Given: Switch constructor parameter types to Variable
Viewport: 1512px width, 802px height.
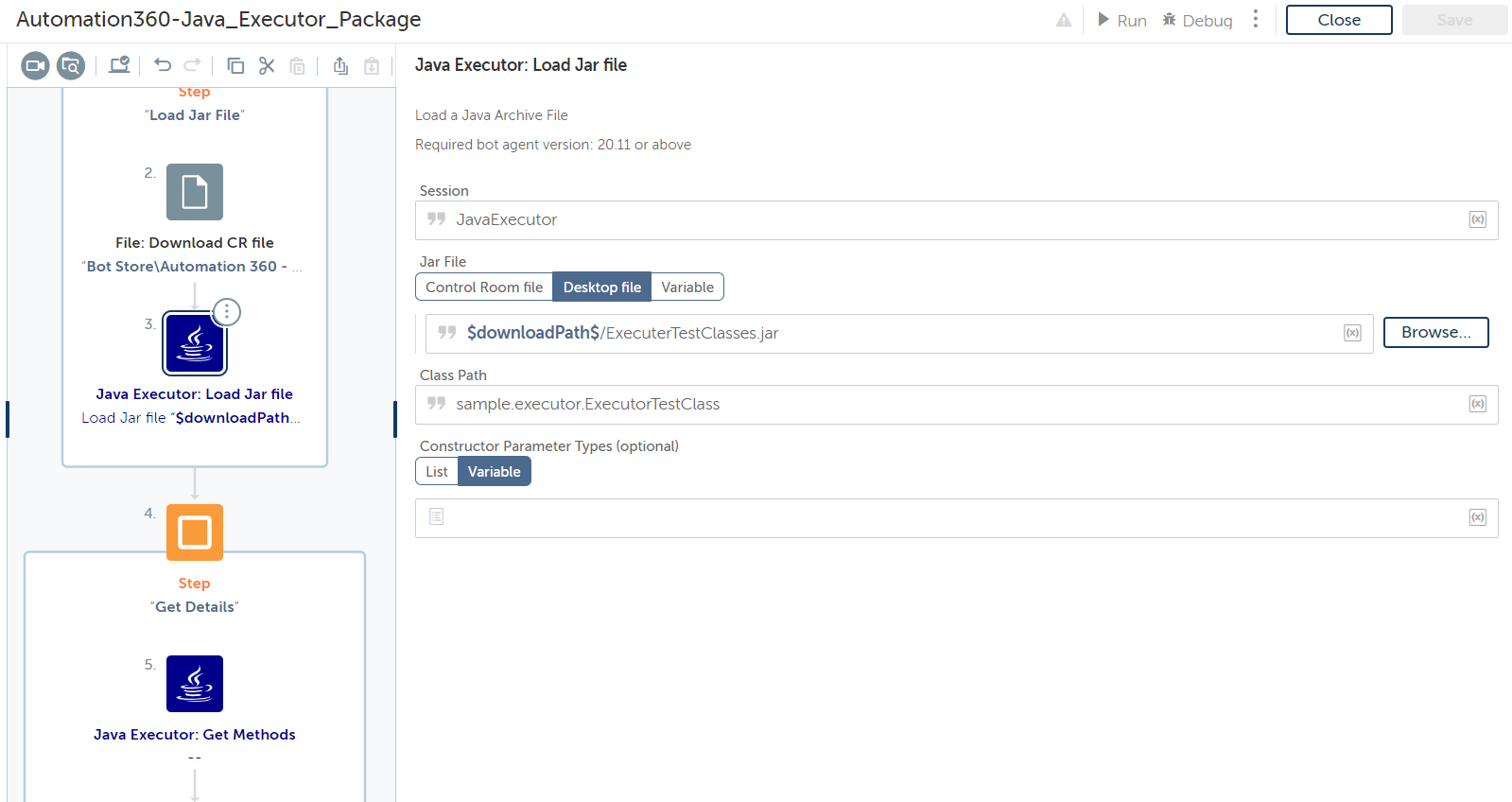Looking at the screenshot, I should 495,472.
